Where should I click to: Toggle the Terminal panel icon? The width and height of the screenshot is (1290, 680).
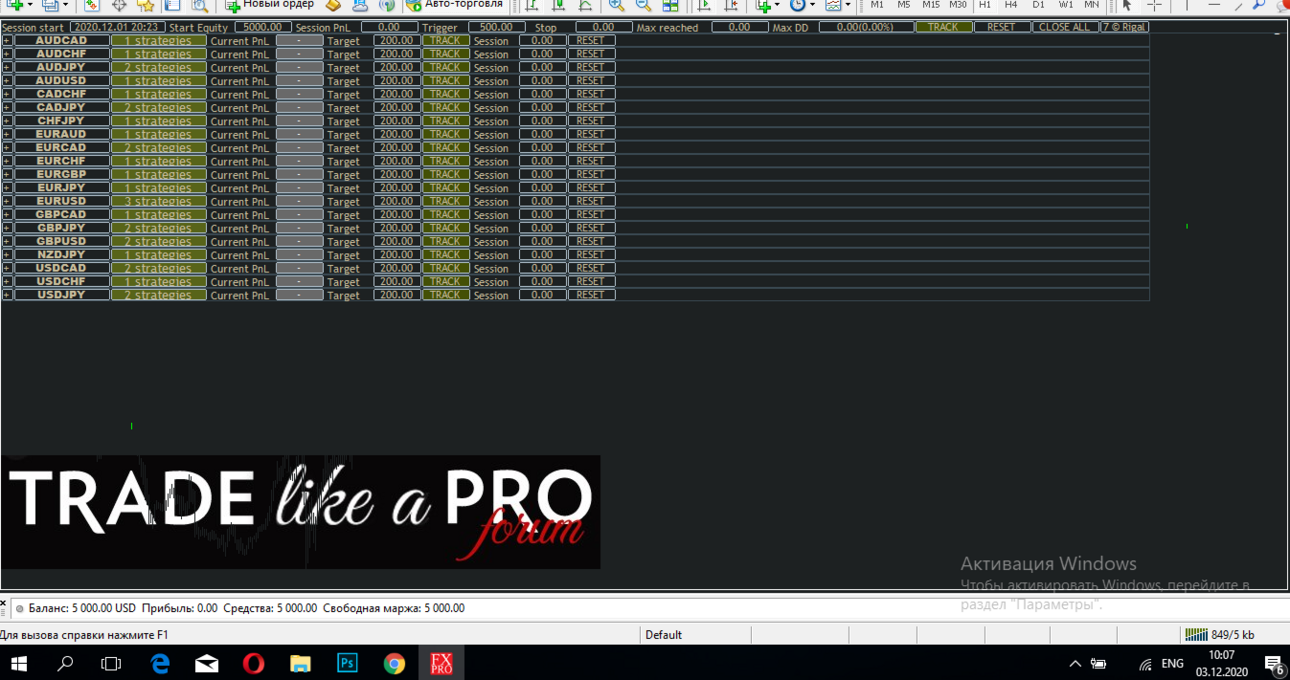(172, 5)
